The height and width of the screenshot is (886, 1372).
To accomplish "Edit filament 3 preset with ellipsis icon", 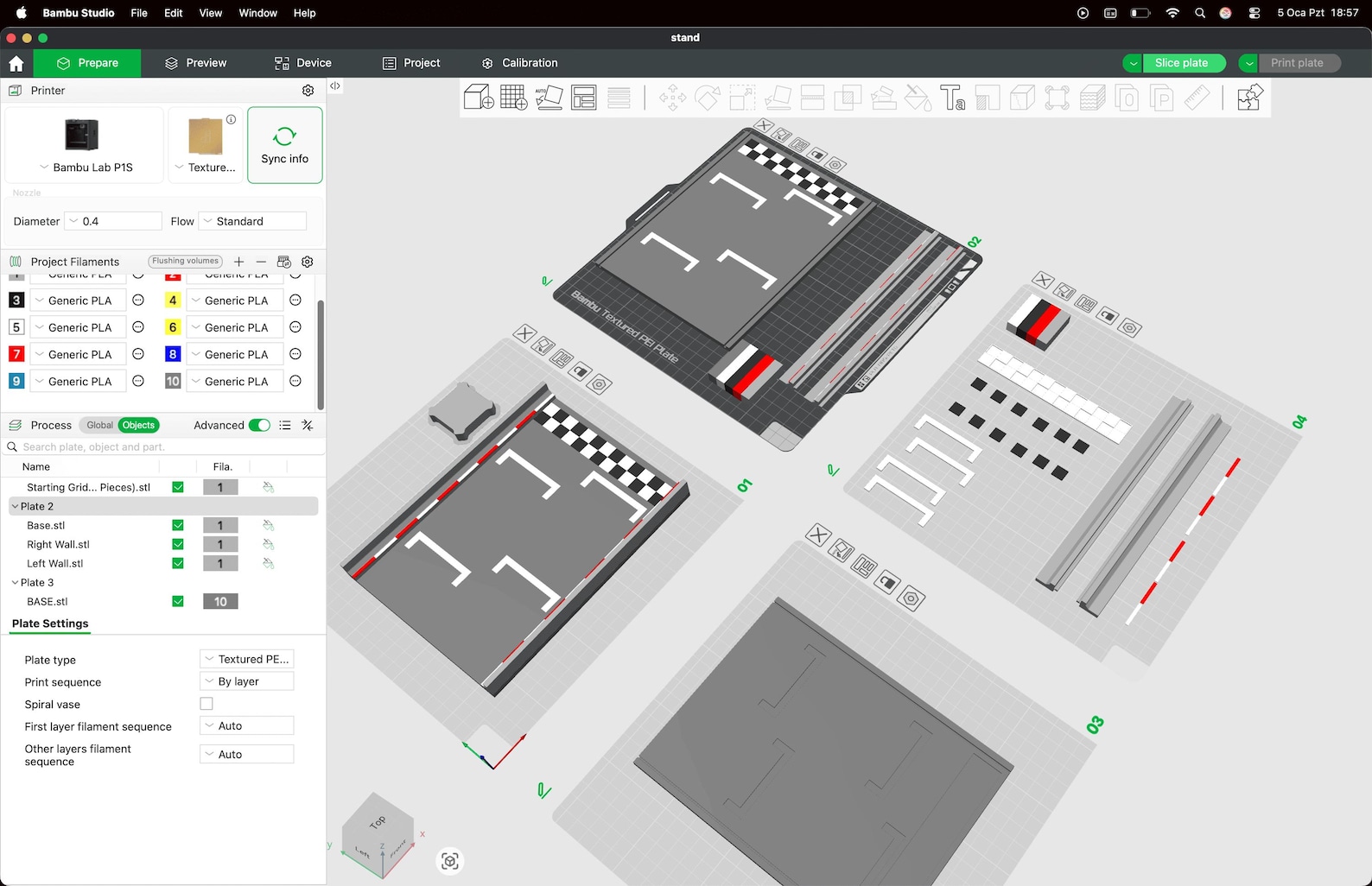I will [138, 301].
